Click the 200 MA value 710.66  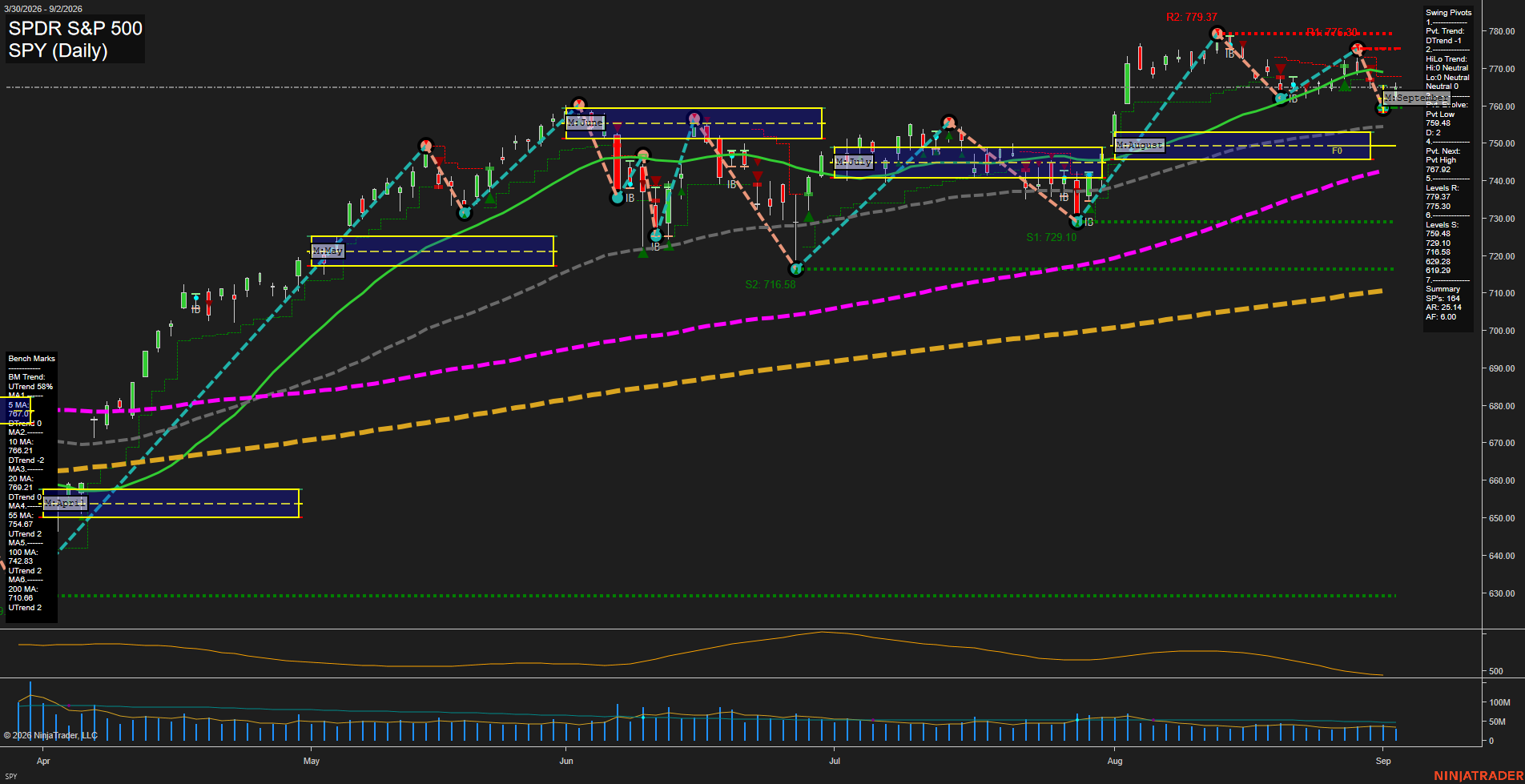(x=21, y=598)
